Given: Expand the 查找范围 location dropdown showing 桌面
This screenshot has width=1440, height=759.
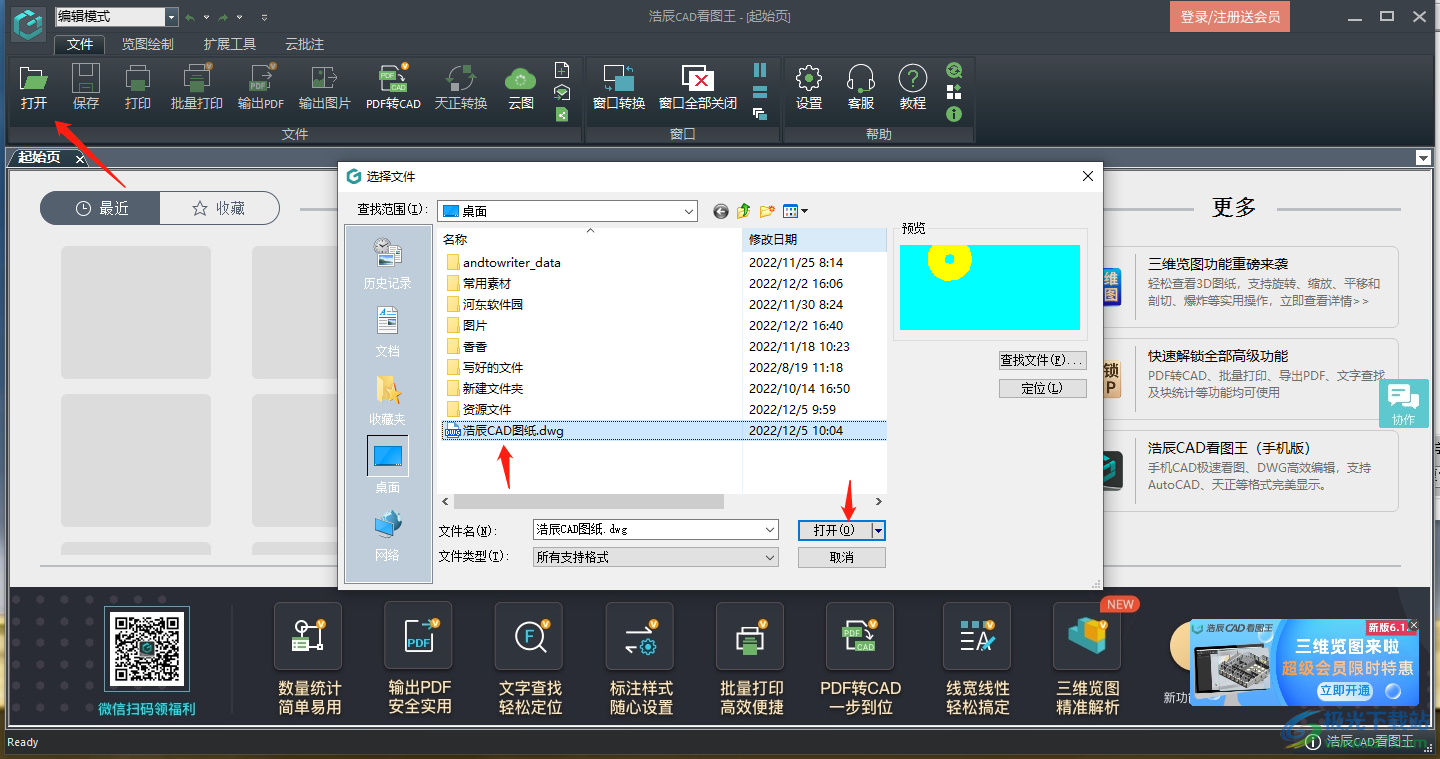Looking at the screenshot, I should 689,211.
